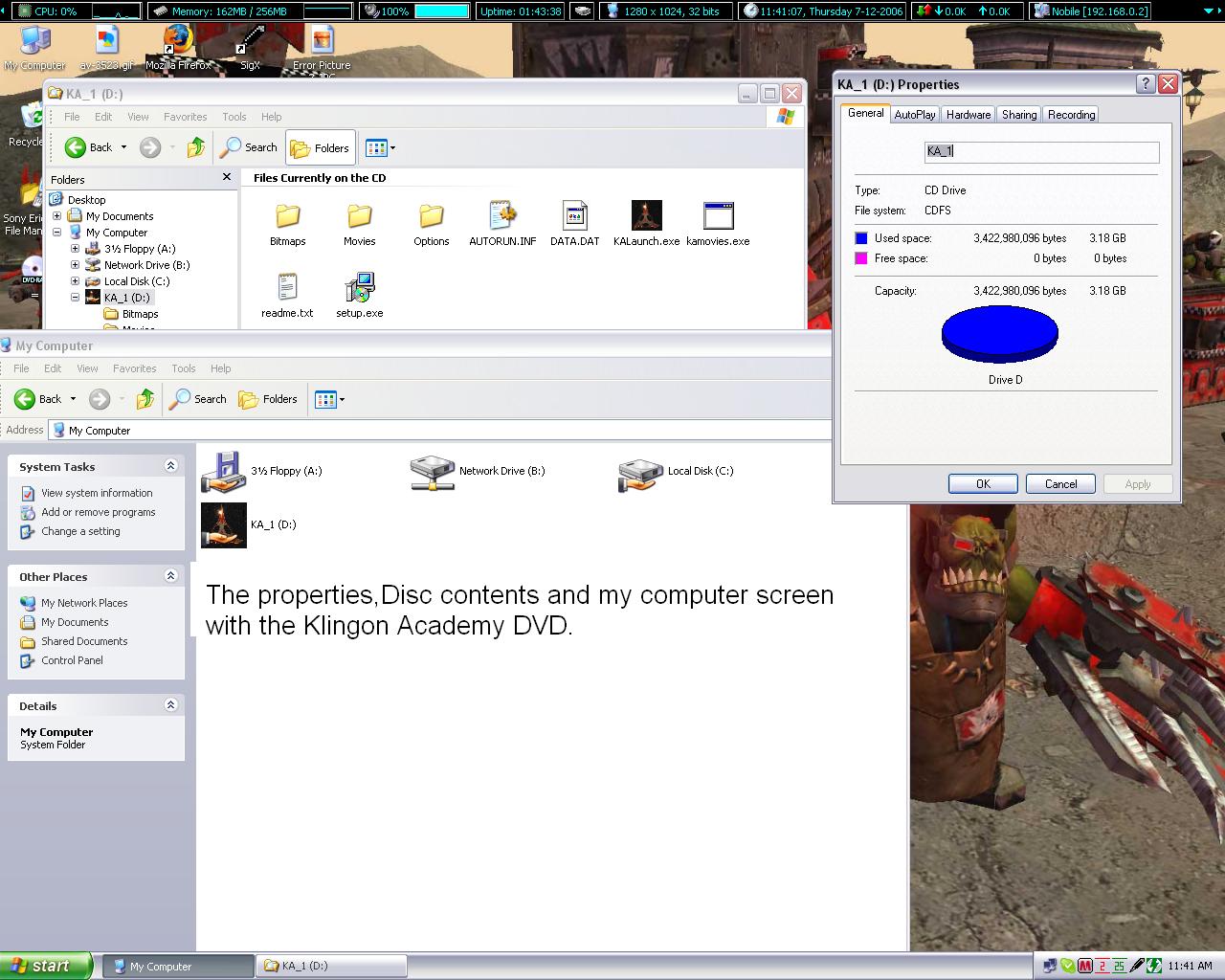Collapse My Computer in the folder tree
Image resolution: width=1225 pixels, height=980 pixels.
pyautogui.click(x=57, y=233)
